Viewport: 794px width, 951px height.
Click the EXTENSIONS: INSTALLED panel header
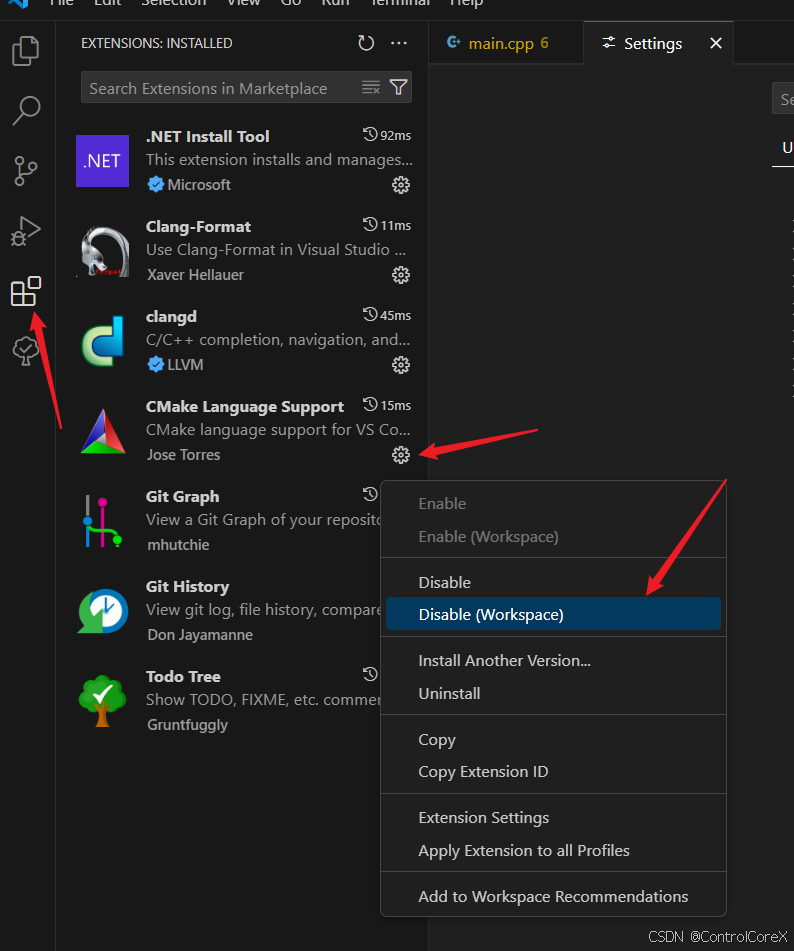156,43
